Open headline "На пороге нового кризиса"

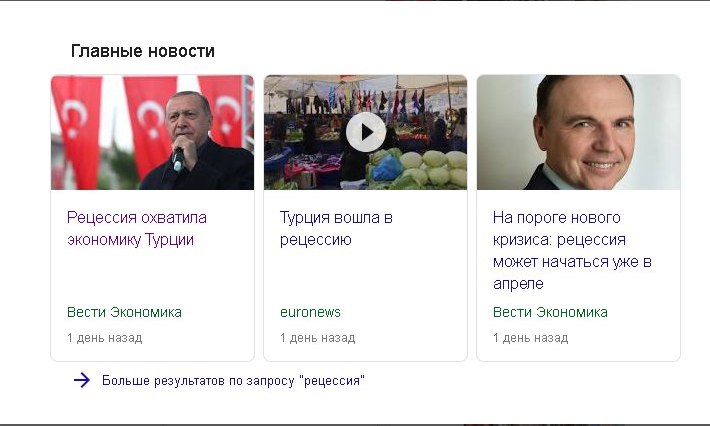(572, 250)
